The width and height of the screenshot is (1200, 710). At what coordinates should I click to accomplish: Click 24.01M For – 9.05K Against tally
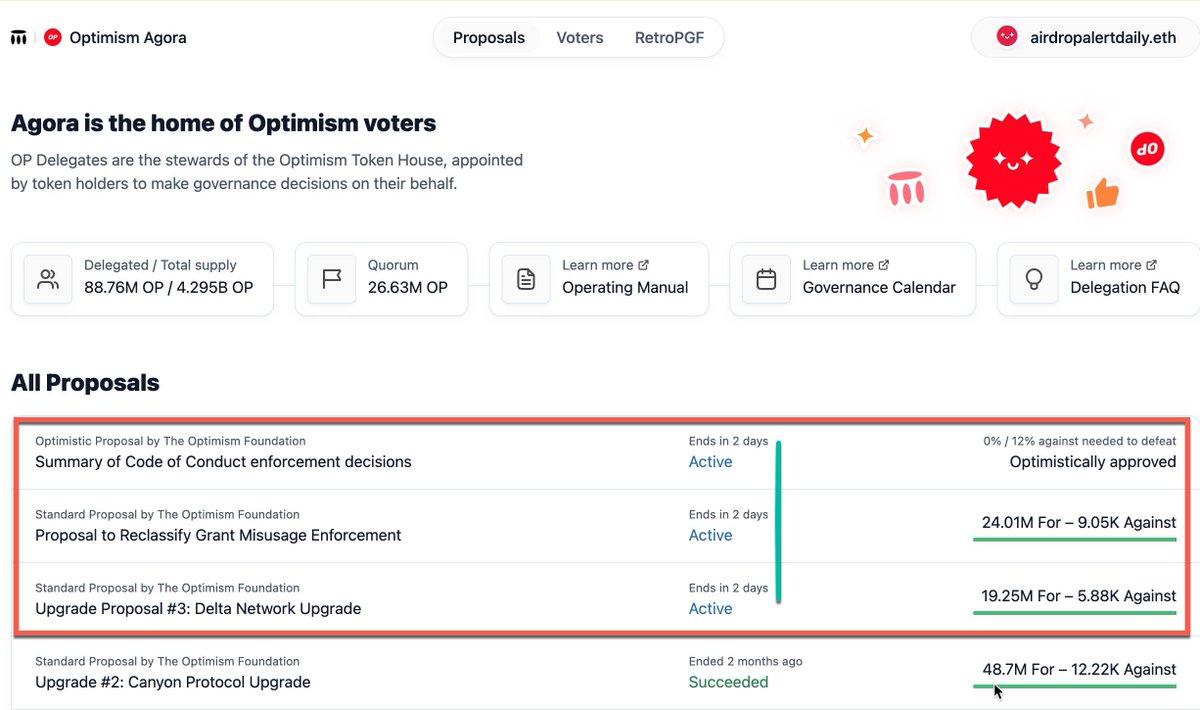[x=1079, y=522]
